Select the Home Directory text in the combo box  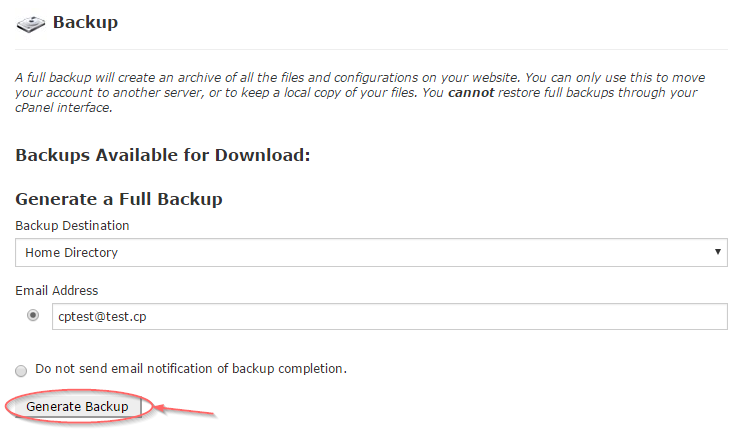(x=71, y=252)
